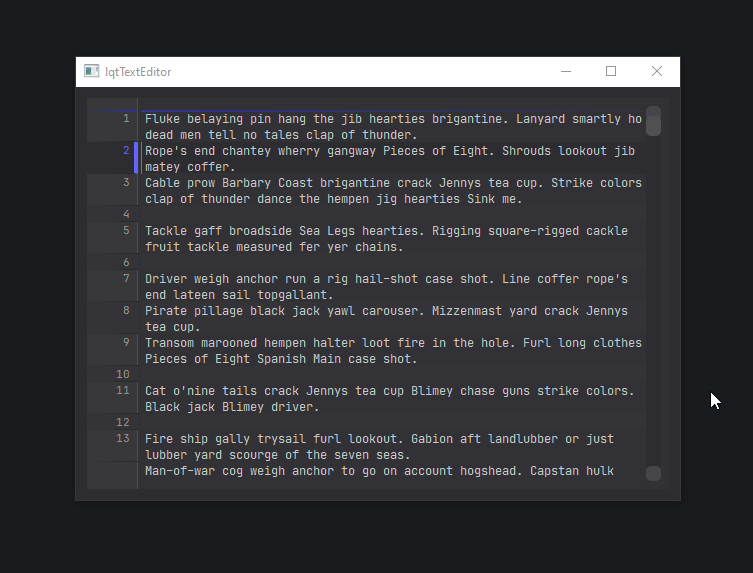This screenshot has height=573, width=753.
Task: Click 'Strike colors' on line 3
Action: 596,183
